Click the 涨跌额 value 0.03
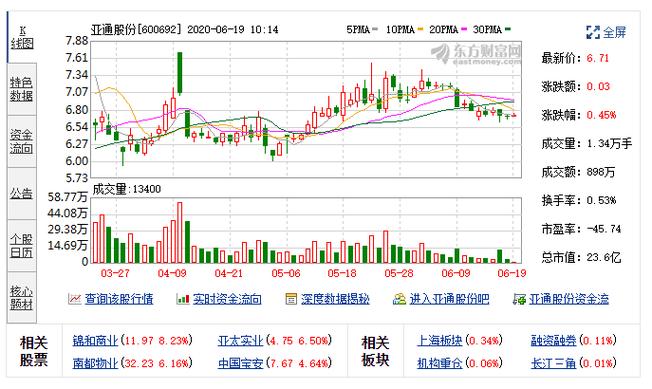Viewport: 652px width, 389px height. [x=598, y=86]
